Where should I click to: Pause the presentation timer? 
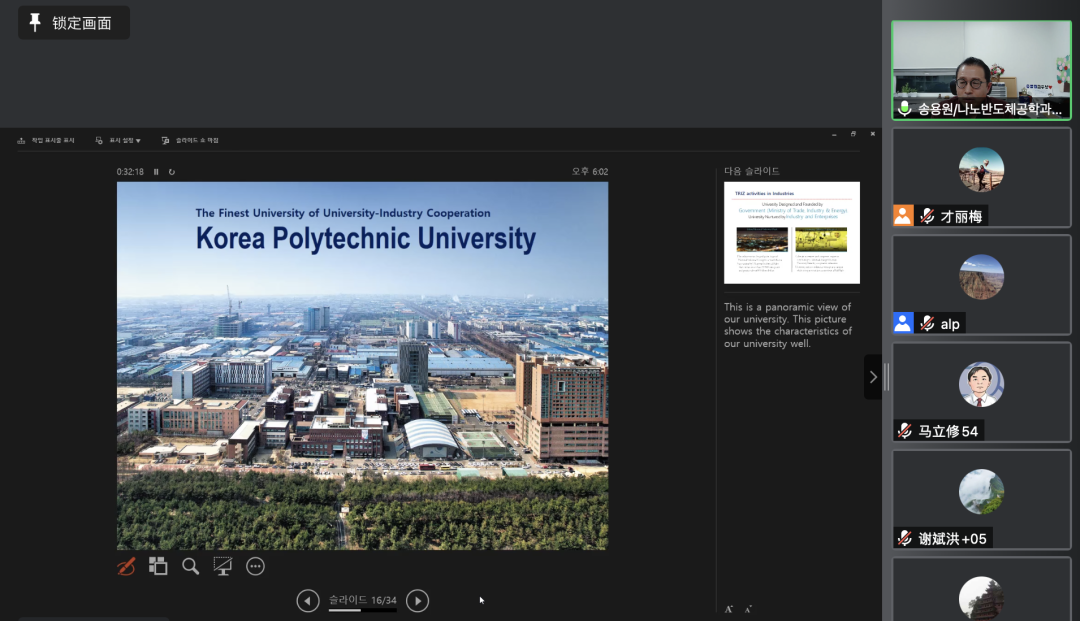tap(156, 172)
